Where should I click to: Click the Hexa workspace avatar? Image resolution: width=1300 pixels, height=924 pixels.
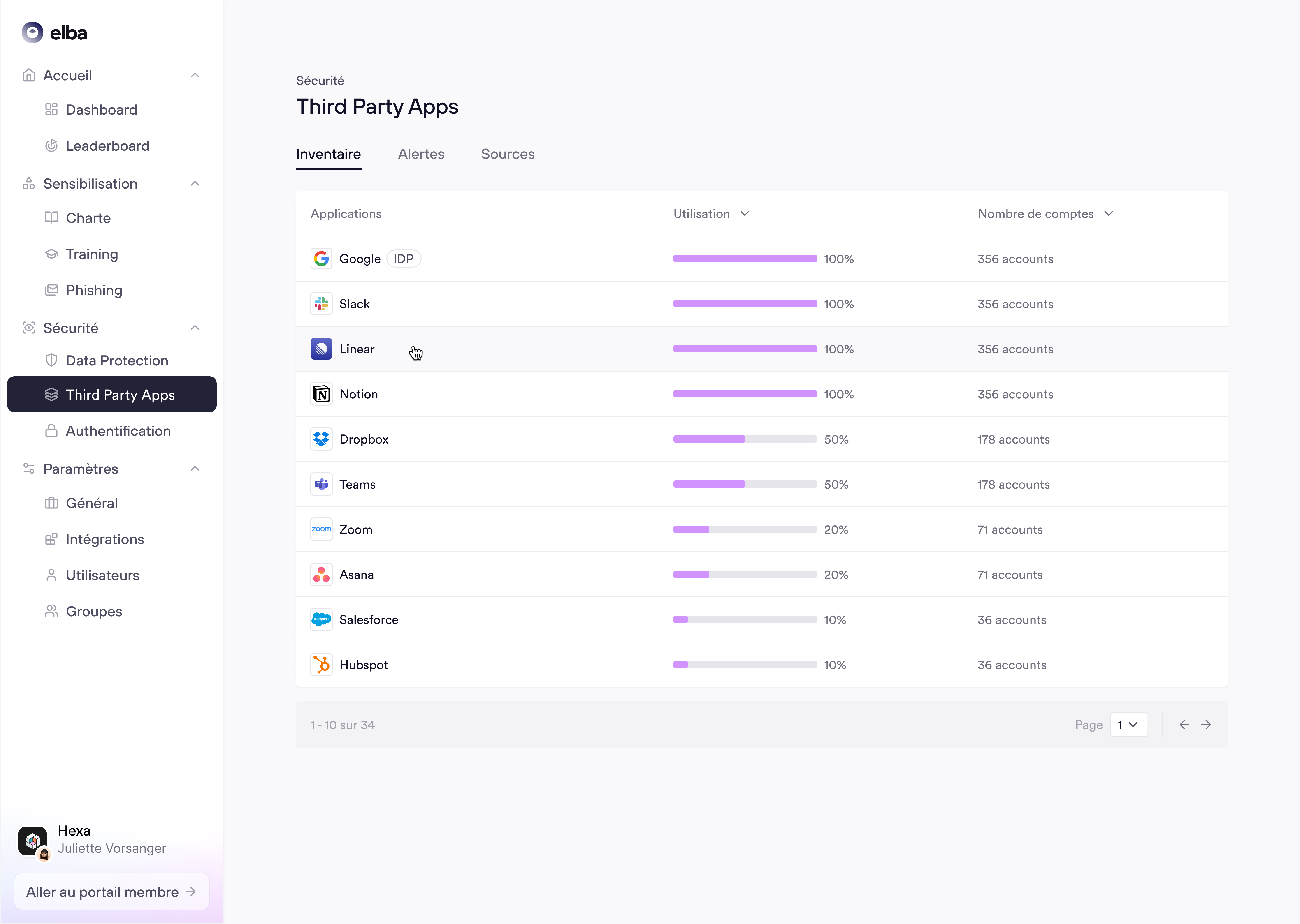tap(32, 841)
